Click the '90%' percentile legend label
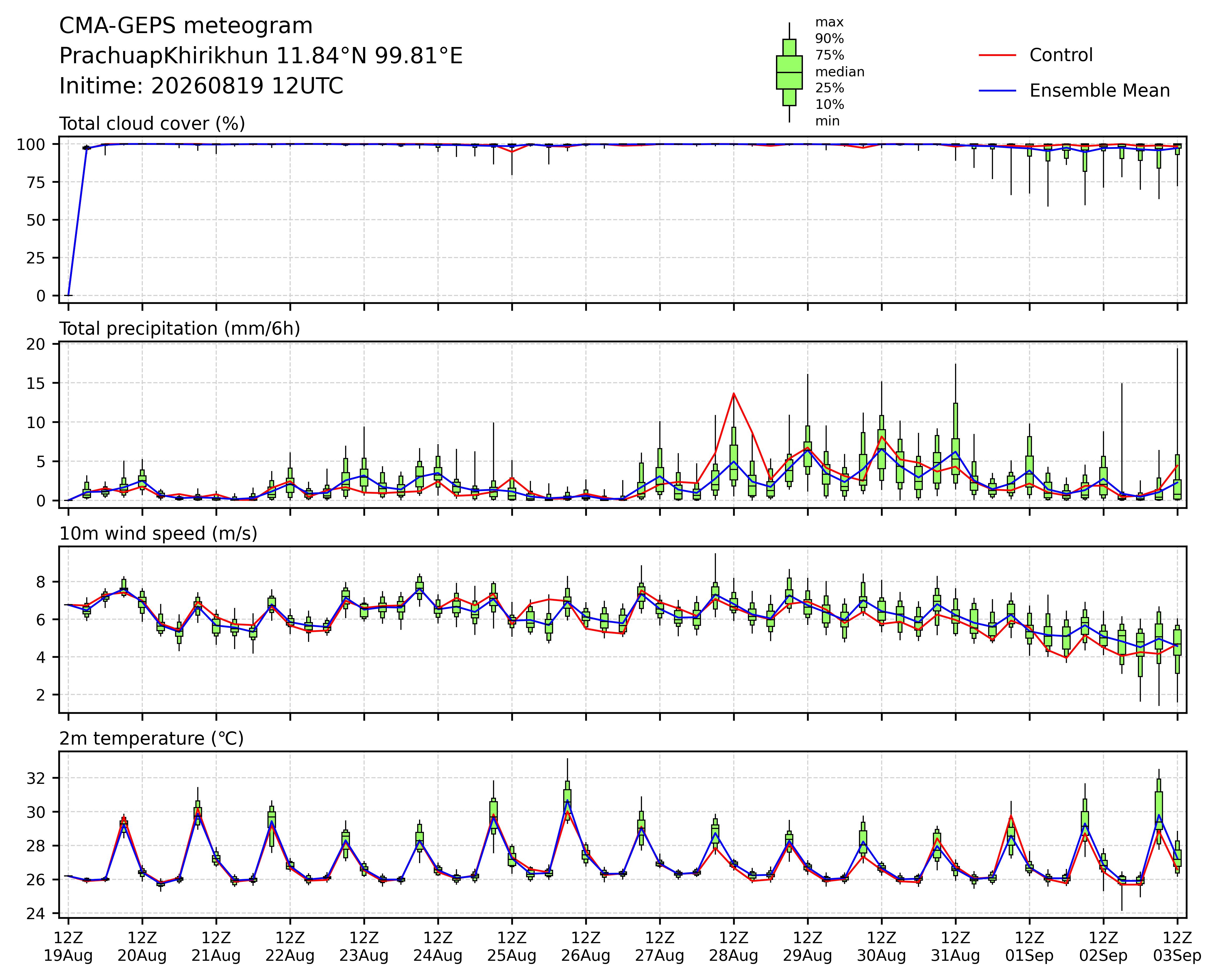The image size is (1218, 980). (829, 39)
